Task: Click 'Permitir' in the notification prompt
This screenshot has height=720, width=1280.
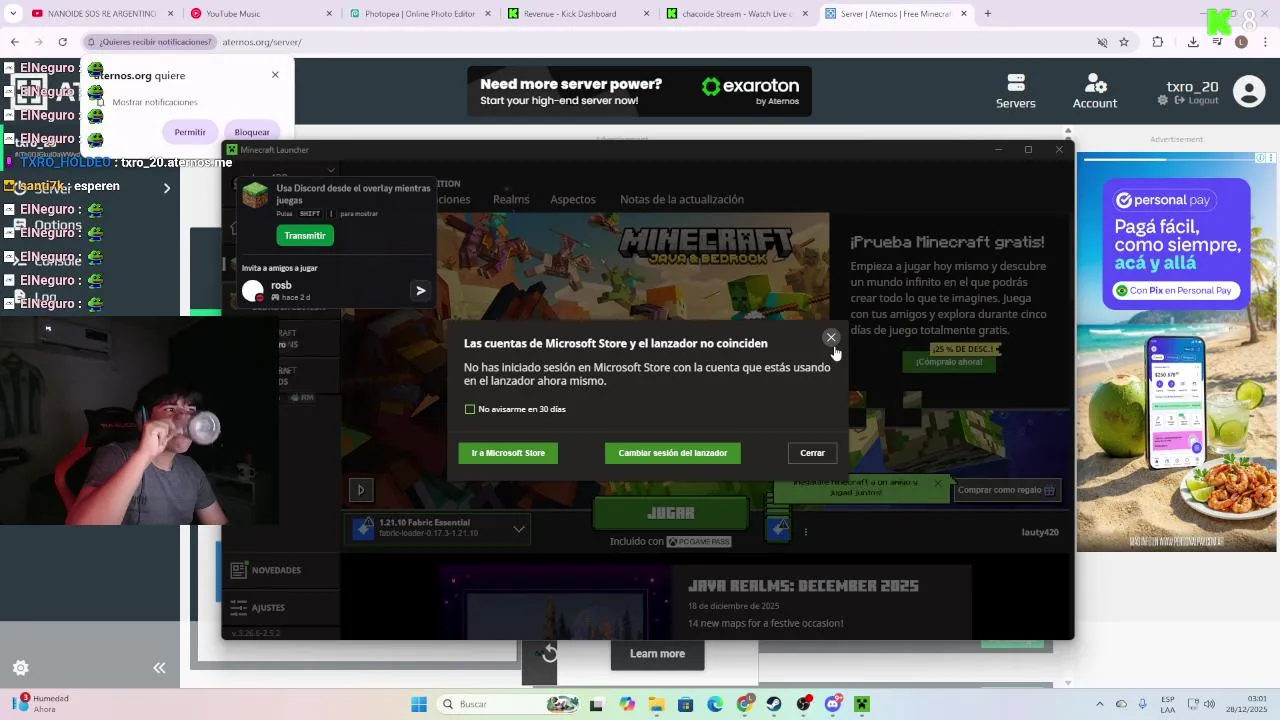Action: (190, 132)
